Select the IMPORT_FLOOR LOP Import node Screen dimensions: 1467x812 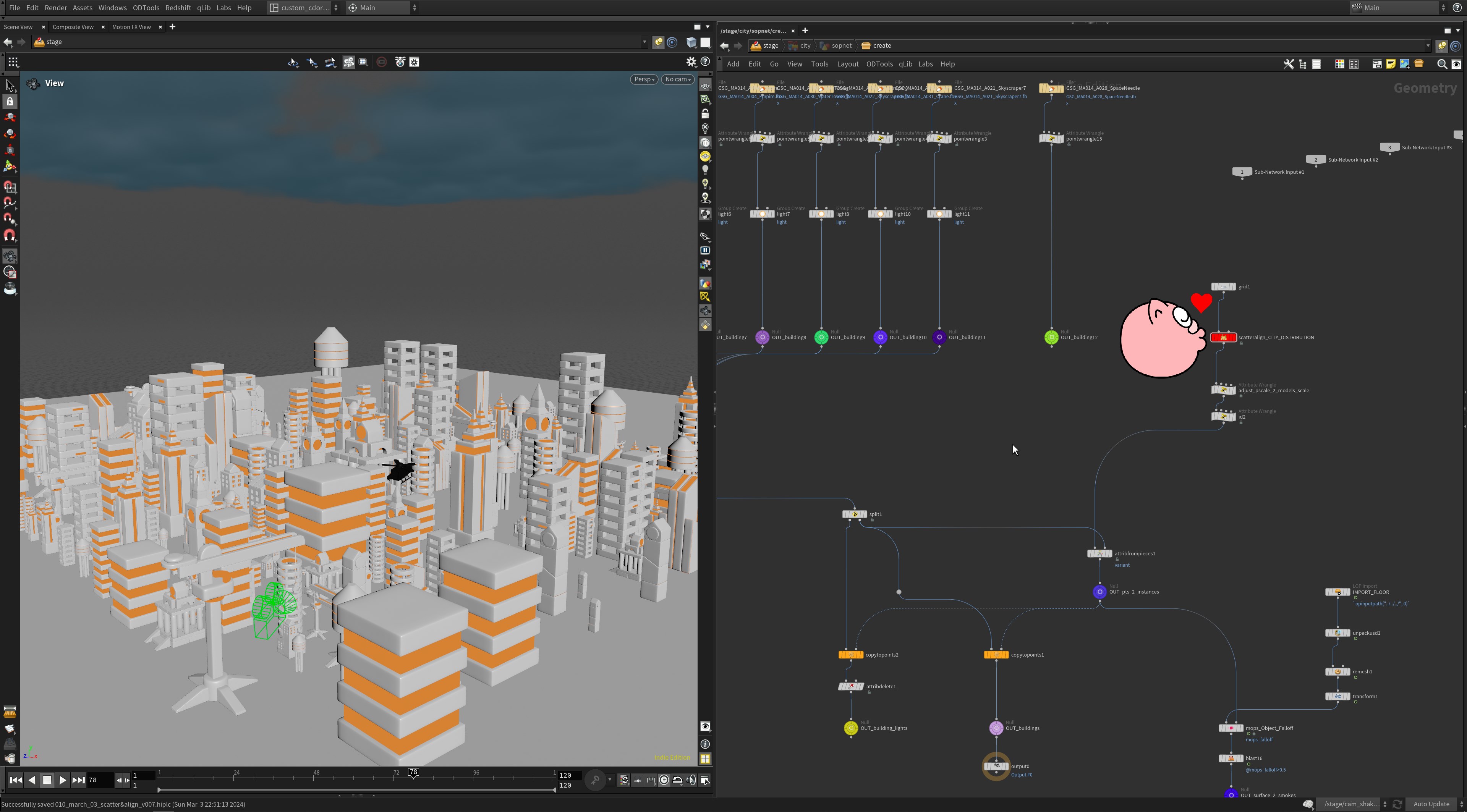coord(1338,592)
